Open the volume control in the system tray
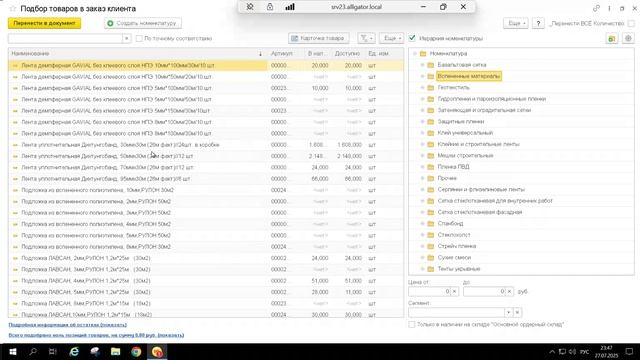 (x=572, y=351)
